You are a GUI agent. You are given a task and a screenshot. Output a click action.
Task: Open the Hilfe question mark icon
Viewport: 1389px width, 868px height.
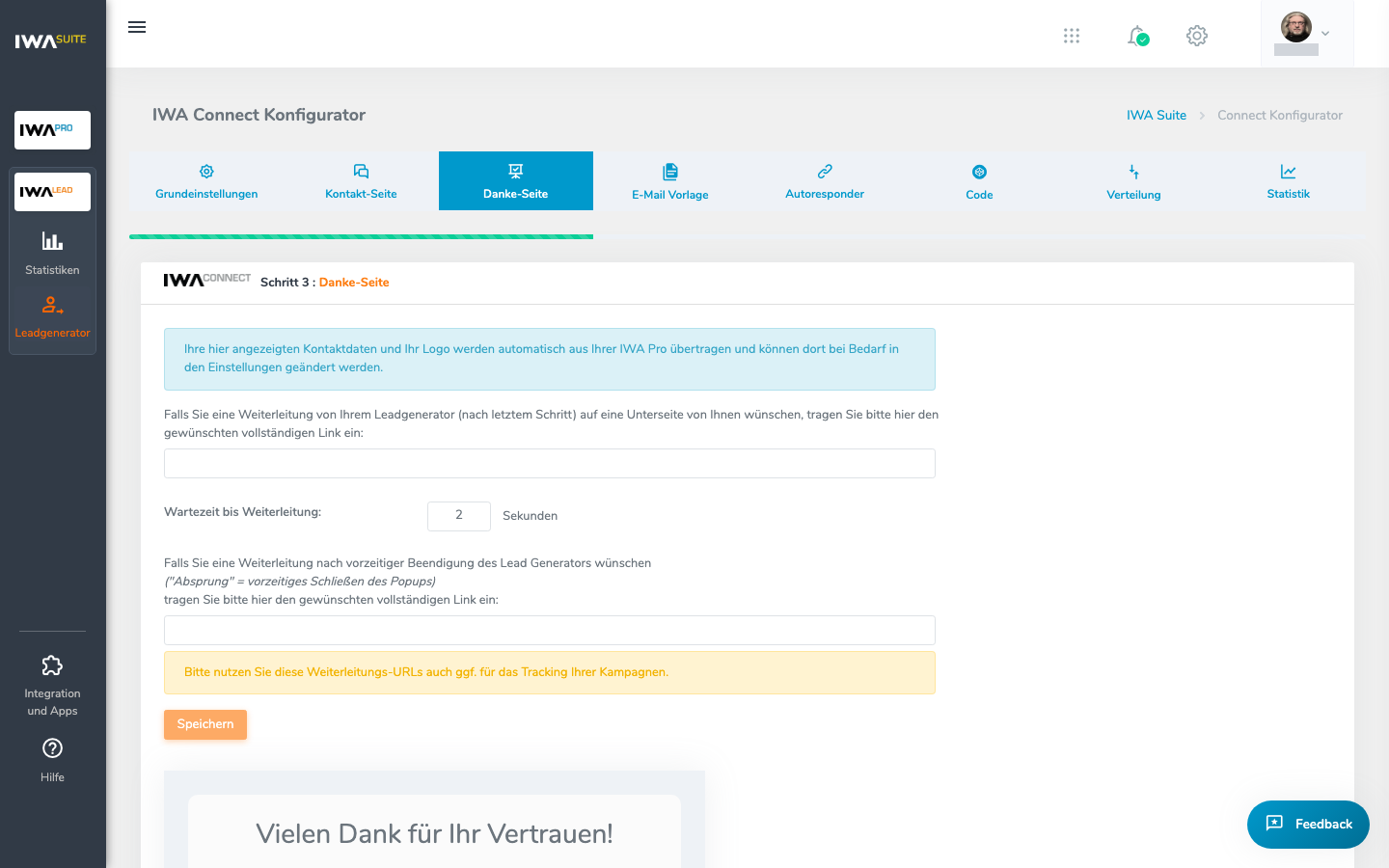(52, 748)
